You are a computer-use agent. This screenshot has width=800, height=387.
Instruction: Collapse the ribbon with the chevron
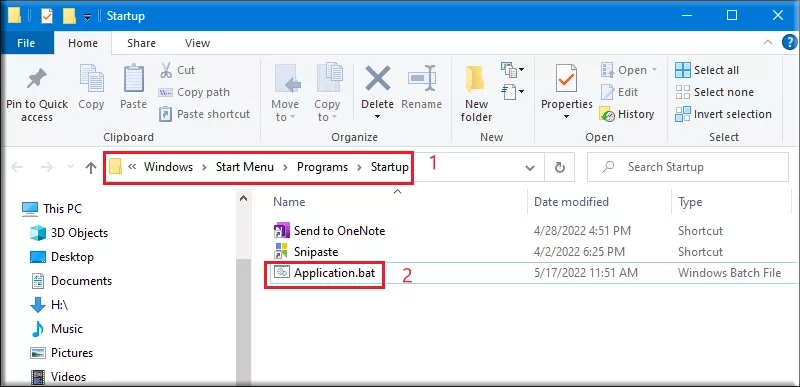[767, 43]
